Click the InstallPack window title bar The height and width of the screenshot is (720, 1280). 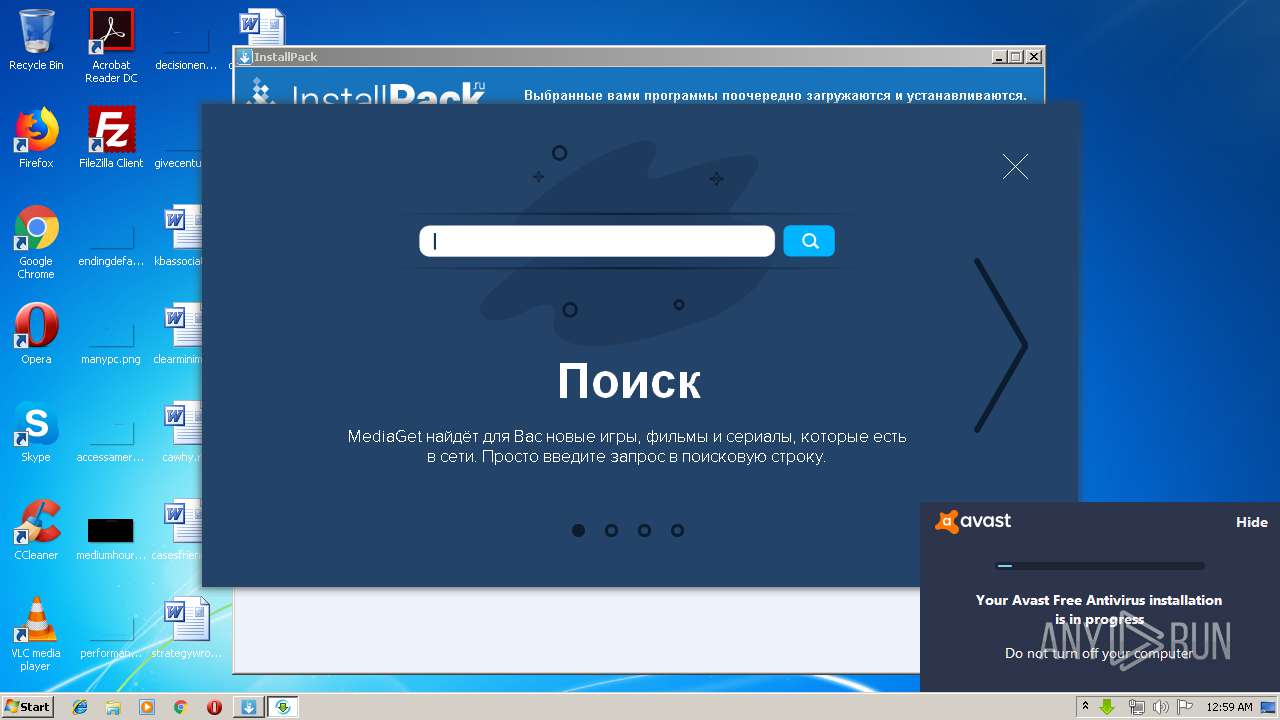click(x=639, y=57)
